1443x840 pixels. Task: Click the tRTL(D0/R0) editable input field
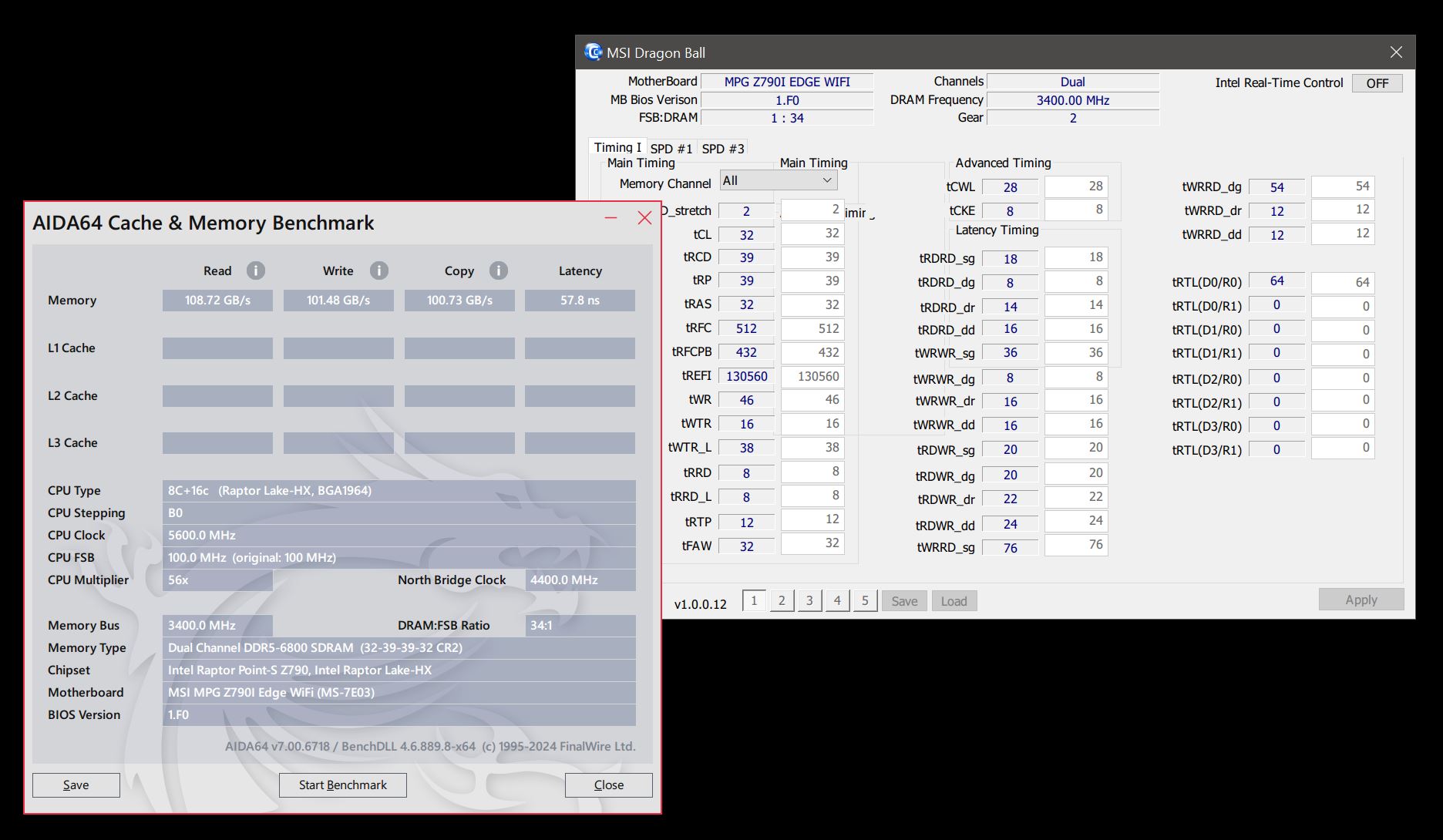[x=1343, y=283]
